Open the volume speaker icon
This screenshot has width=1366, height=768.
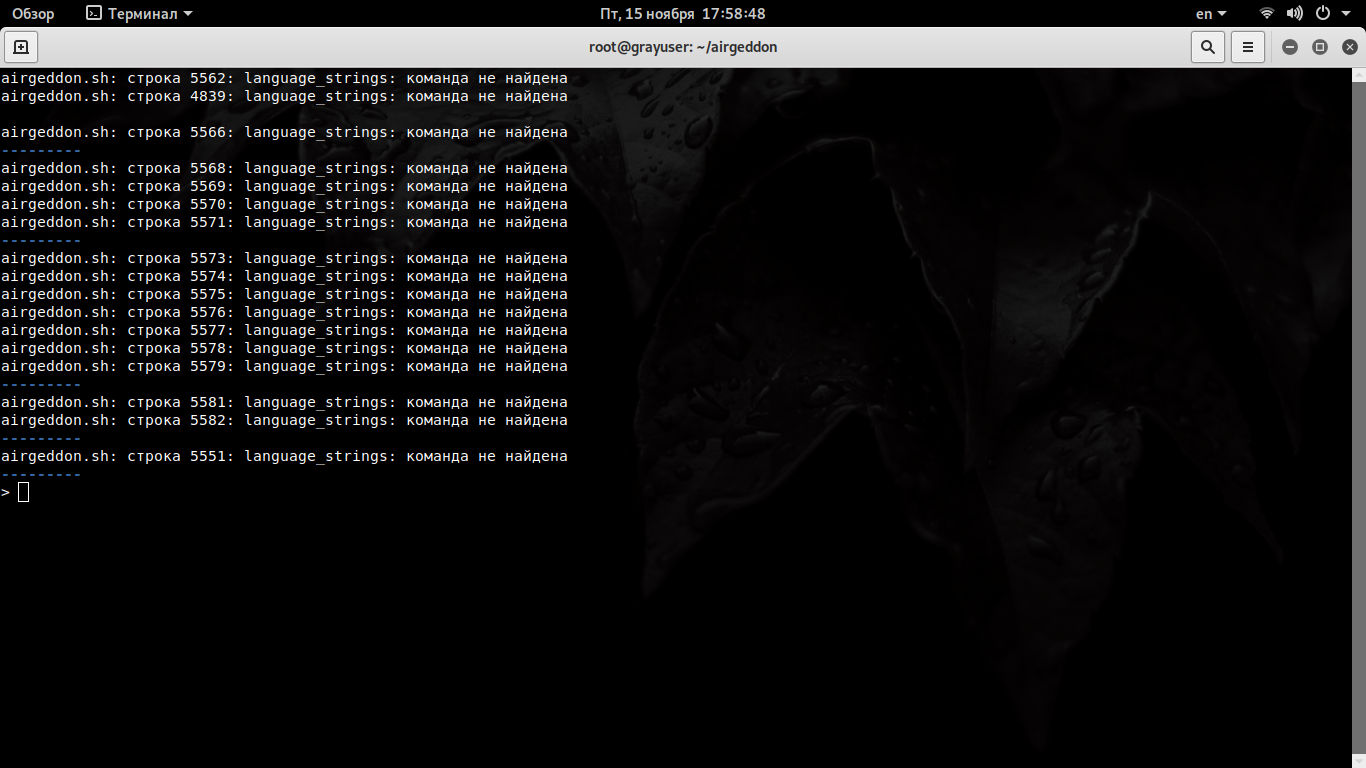click(x=1294, y=14)
